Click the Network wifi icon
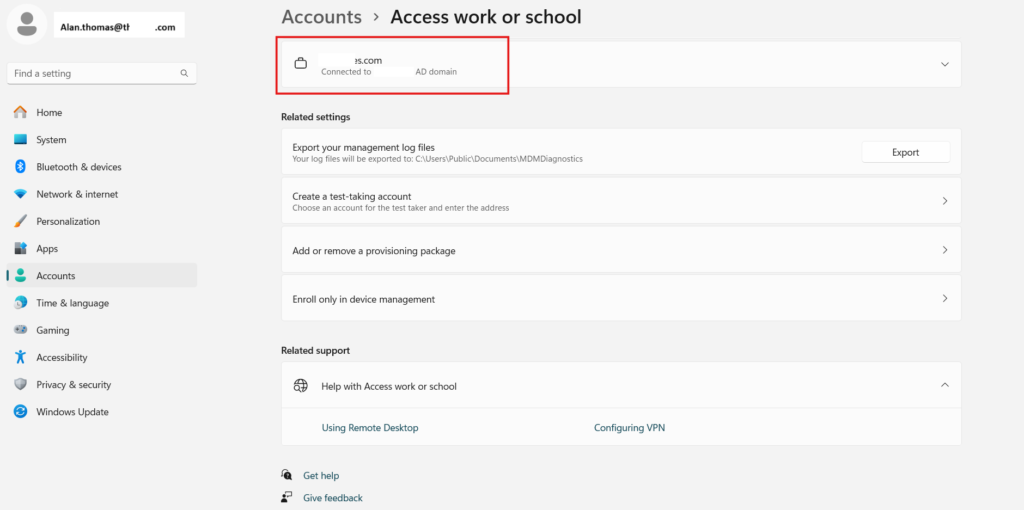Screen dimensions: 1024x510 click(x=21, y=194)
